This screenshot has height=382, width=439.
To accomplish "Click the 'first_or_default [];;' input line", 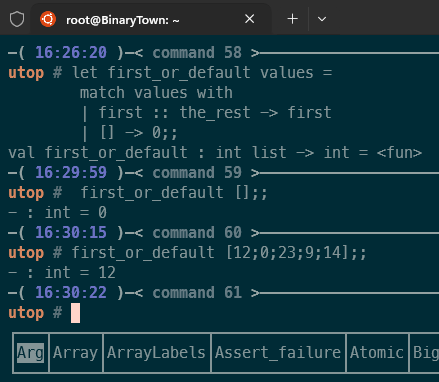I will [174, 193].
